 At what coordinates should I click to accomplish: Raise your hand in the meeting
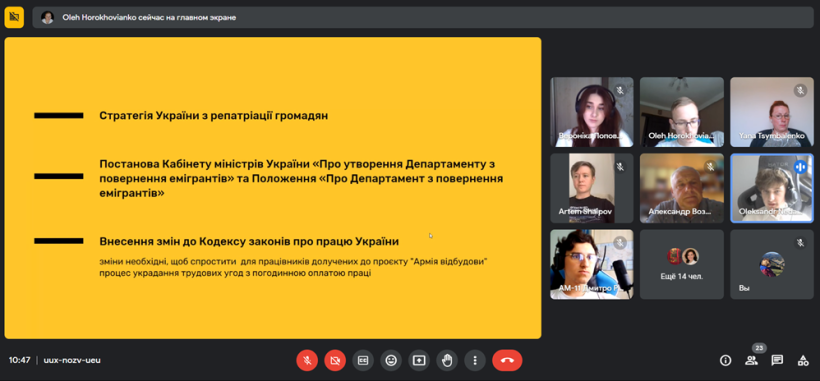[447, 360]
